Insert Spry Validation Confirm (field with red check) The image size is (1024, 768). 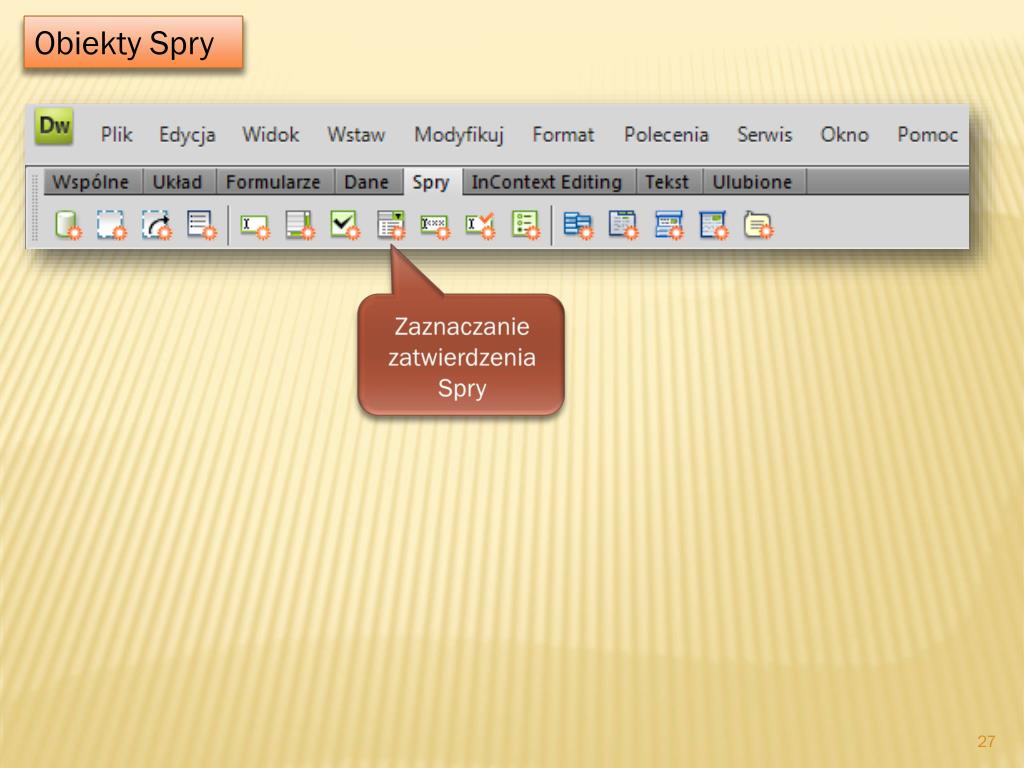[x=480, y=225]
